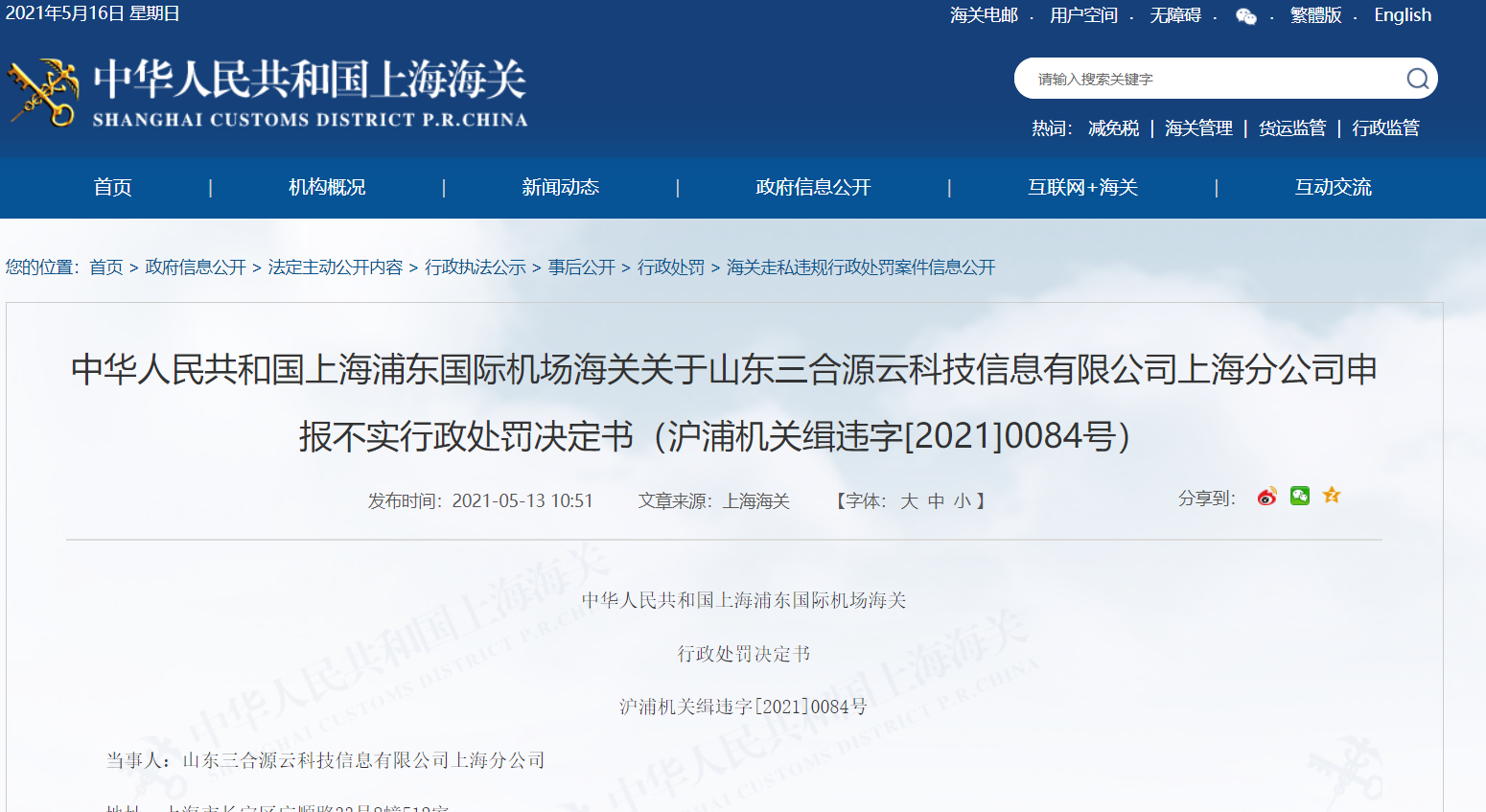Set font size to 中 (medium)
The image size is (1486, 812).
tap(936, 501)
